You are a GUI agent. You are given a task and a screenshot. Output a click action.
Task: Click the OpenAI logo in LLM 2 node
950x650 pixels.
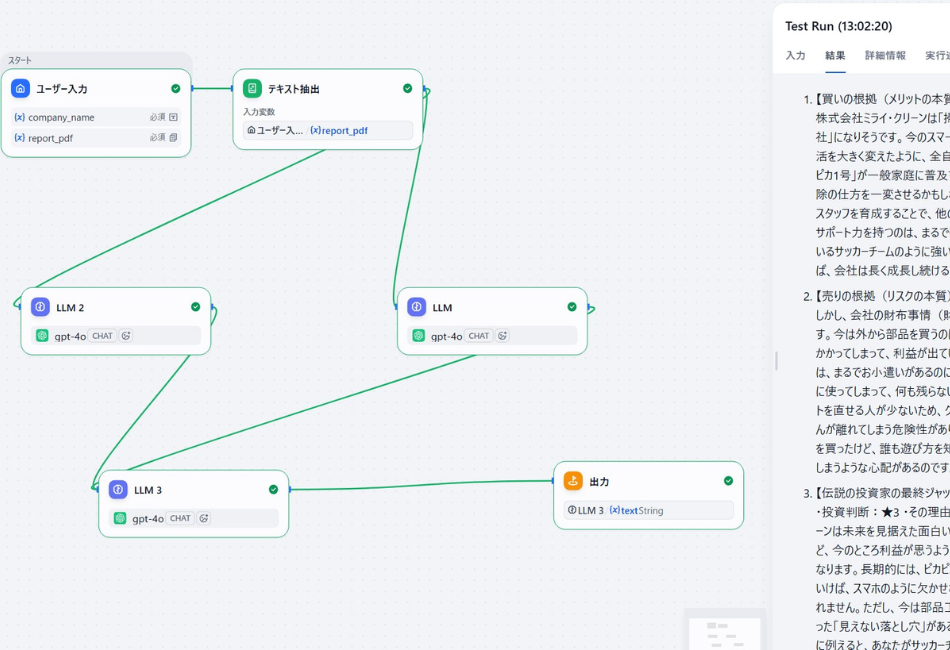tap(42, 336)
